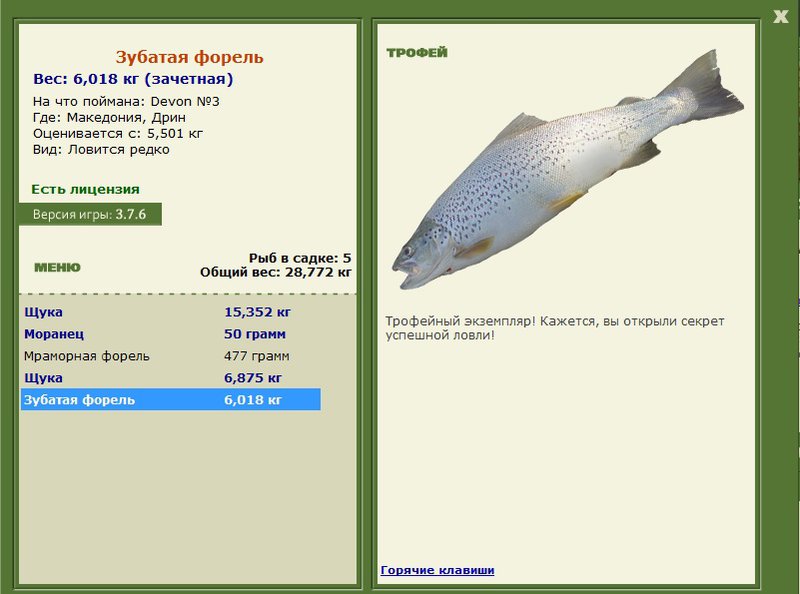
Task: Select the Мраморная форель 477 грамм row
Action: pos(170,356)
